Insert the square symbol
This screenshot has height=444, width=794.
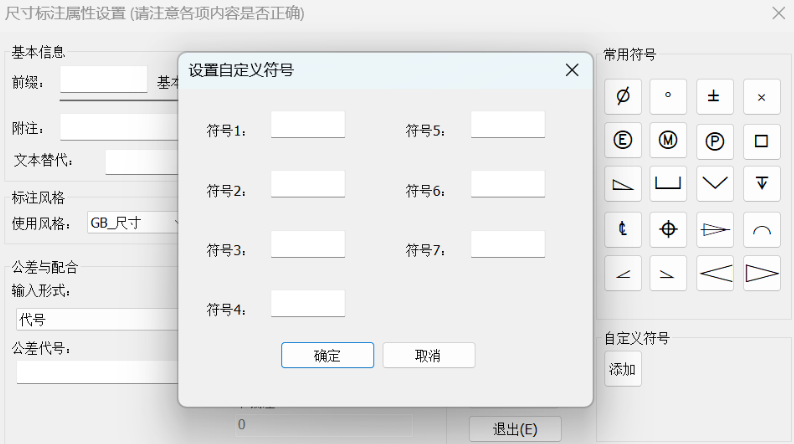pyautogui.click(x=761, y=141)
